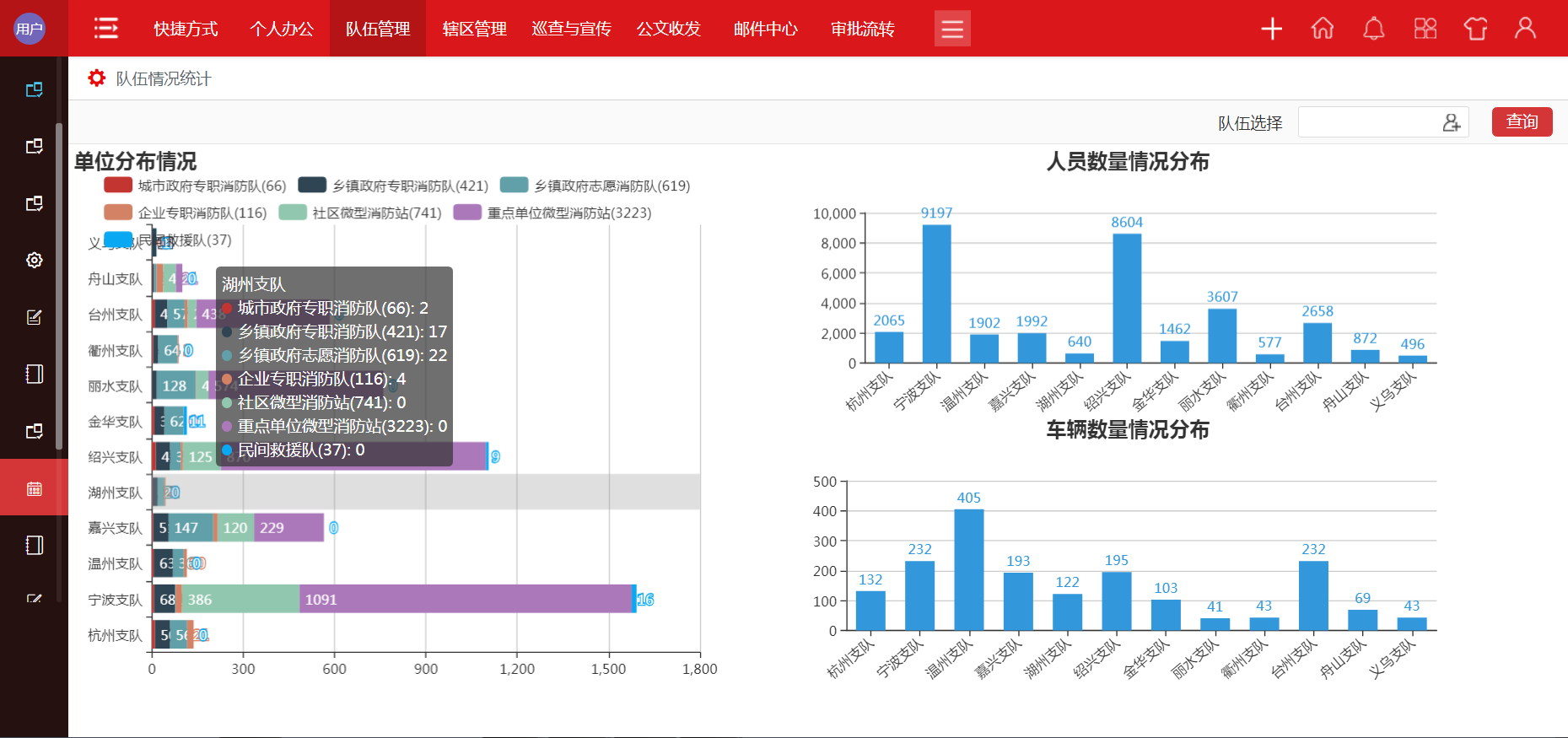The height and width of the screenshot is (738, 1568).
Task: Open the 公文收发 menu
Action: point(668,29)
